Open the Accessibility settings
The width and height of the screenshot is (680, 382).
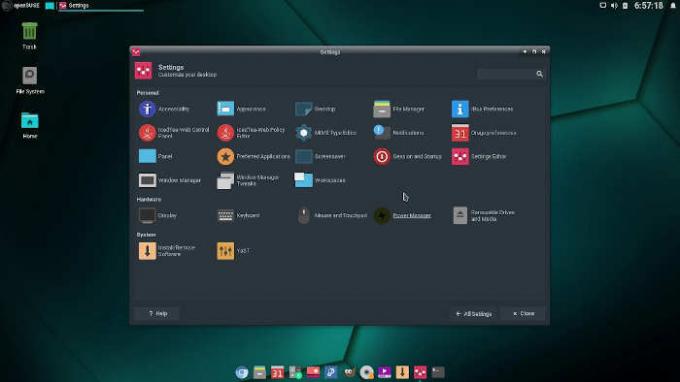click(x=164, y=109)
